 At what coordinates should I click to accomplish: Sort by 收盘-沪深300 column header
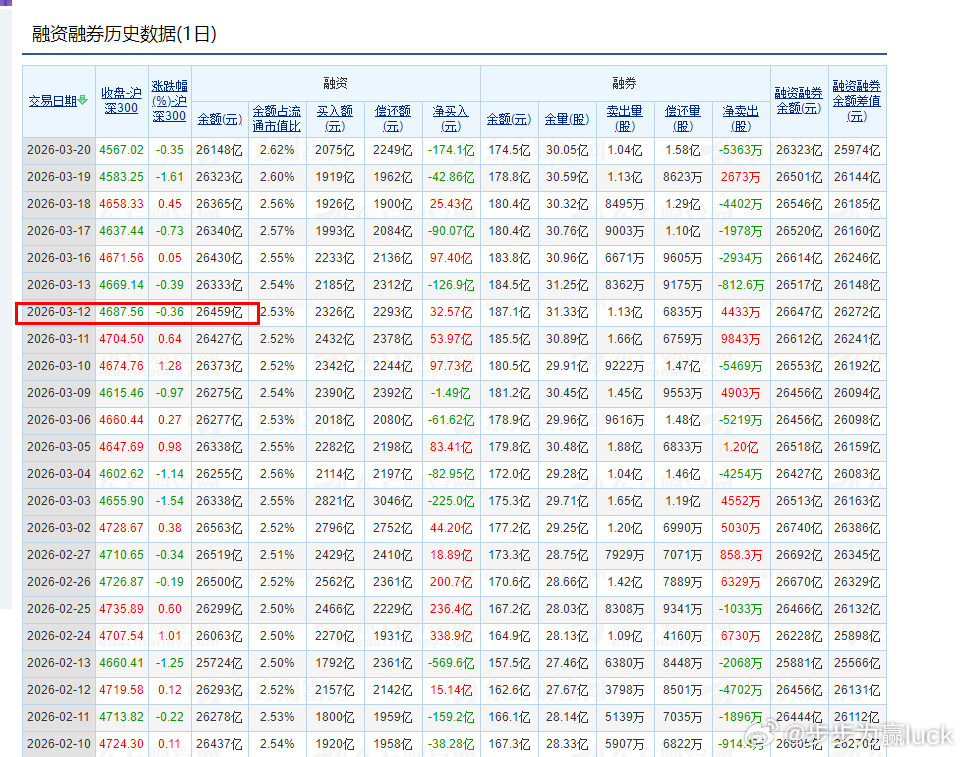(x=121, y=101)
